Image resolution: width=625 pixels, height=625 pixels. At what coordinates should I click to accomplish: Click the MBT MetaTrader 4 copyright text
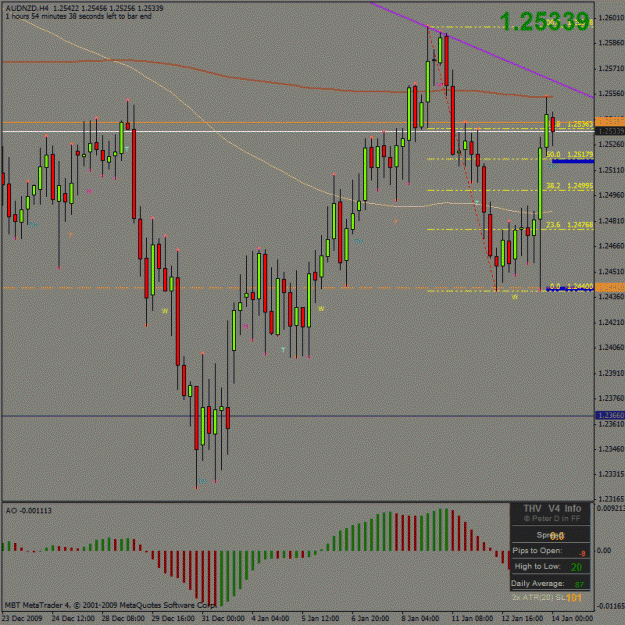click(x=110, y=605)
